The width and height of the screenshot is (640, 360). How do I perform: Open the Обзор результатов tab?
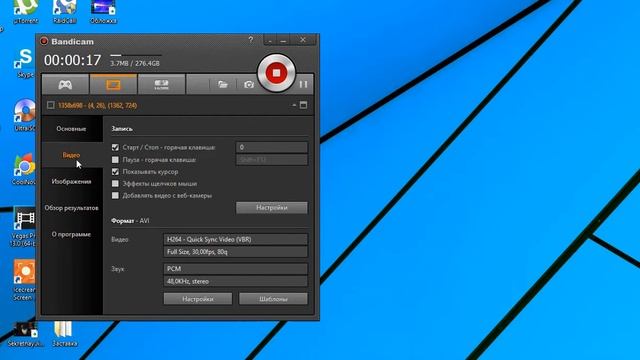(71, 208)
